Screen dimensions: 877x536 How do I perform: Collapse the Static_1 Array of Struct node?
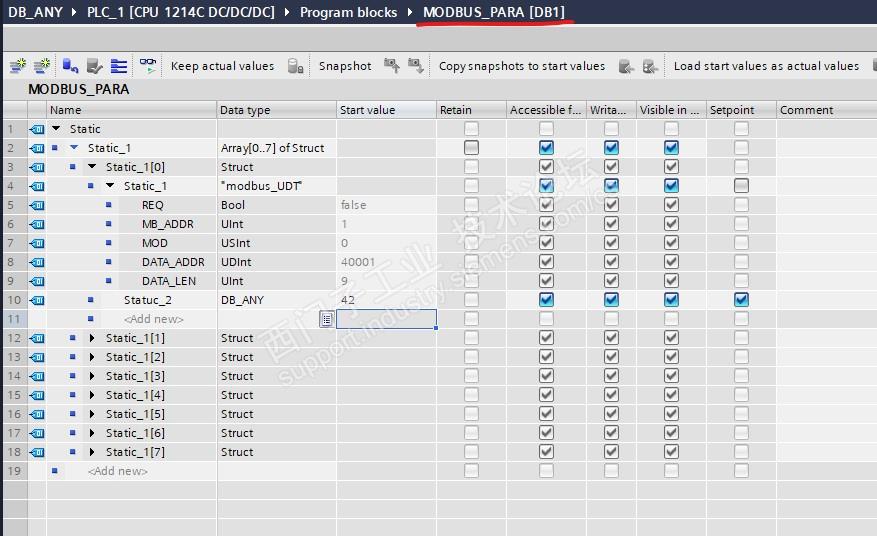tap(74, 148)
